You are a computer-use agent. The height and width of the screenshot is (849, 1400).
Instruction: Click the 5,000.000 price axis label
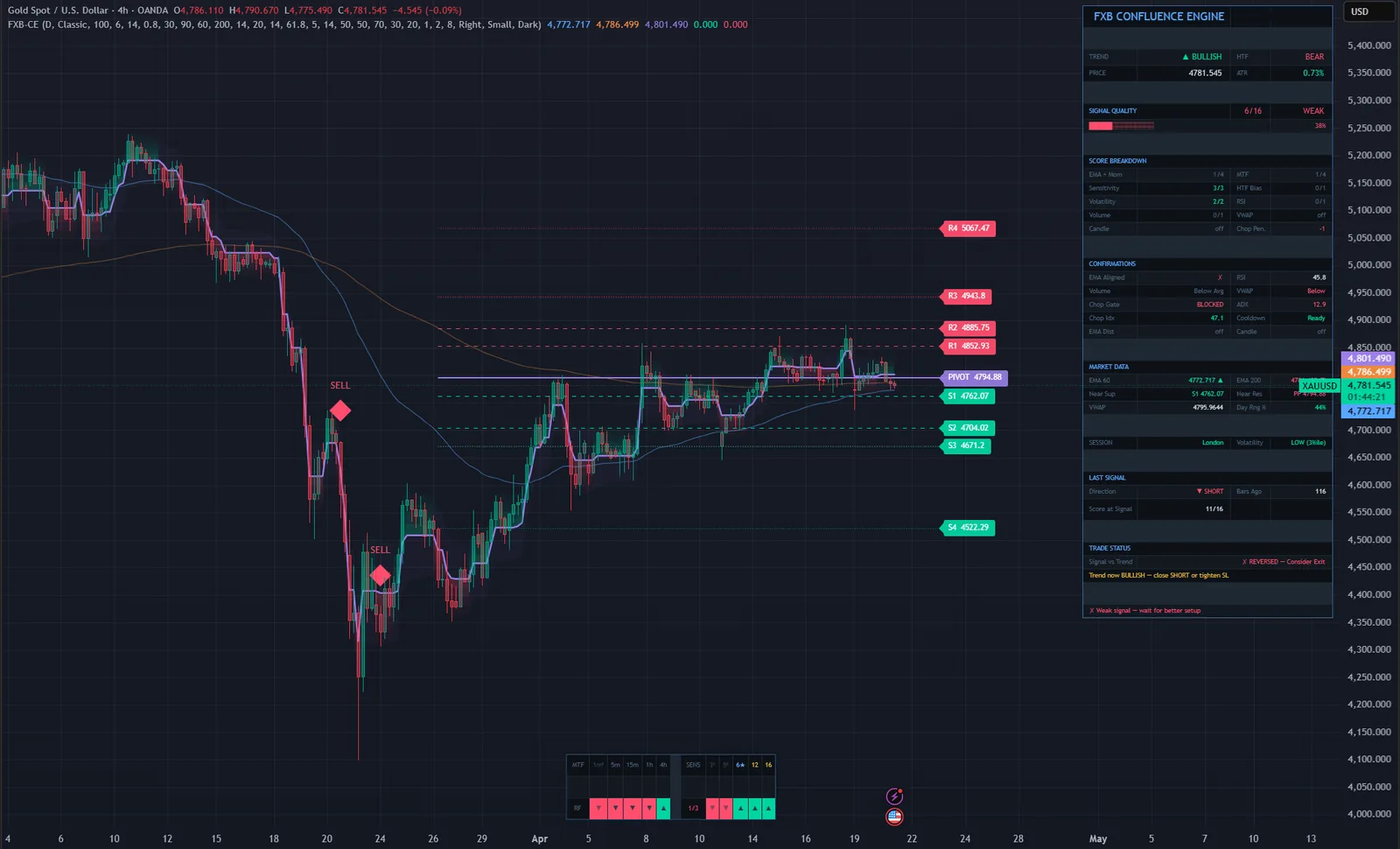coord(1369,264)
